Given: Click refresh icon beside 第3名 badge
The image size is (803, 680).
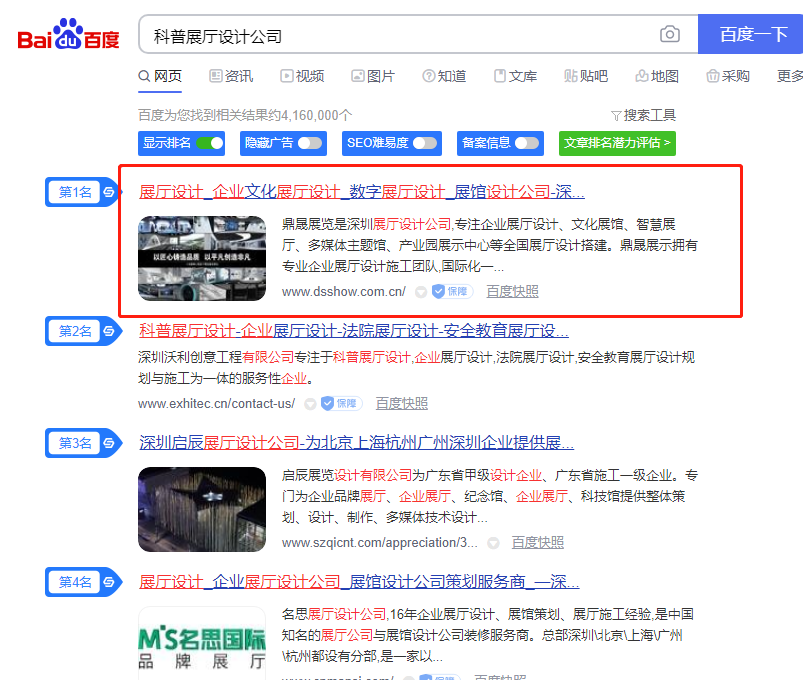Looking at the screenshot, I should 109,443.
